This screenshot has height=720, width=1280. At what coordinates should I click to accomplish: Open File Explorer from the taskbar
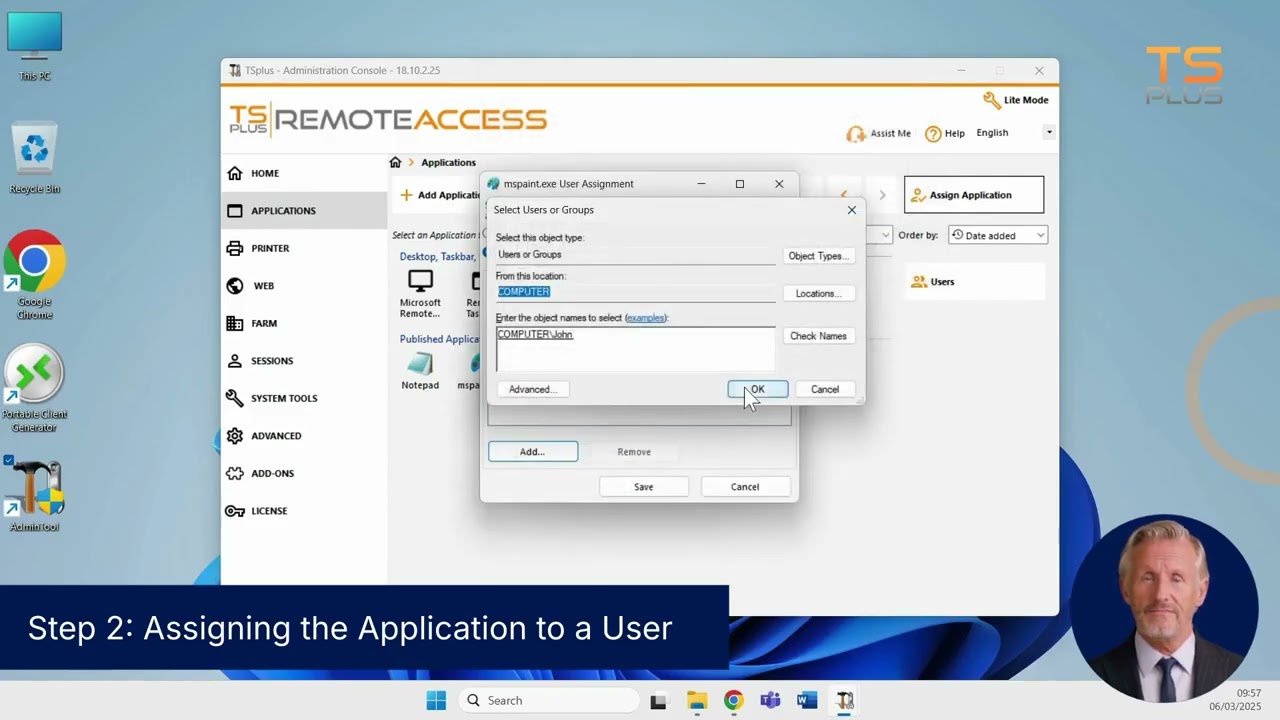[x=697, y=700]
